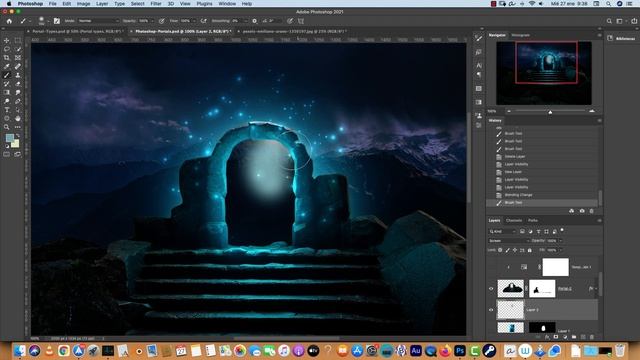The width and height of the screenshot is (640, 360).
Task: Open the Smoothing value dropdown
Action: click(x=246, y=21)
